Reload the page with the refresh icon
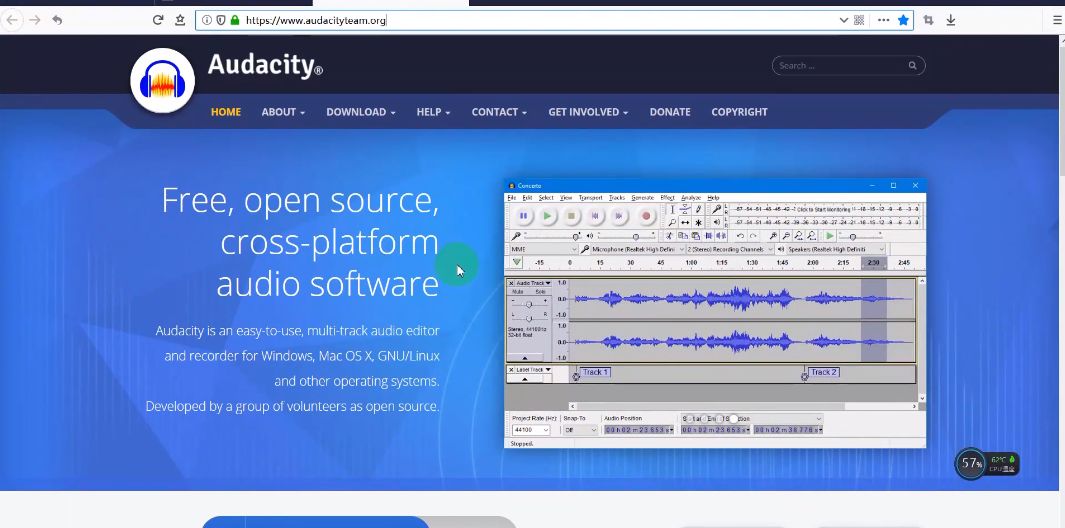The image size is (1065, 528). tap(158, 20)
